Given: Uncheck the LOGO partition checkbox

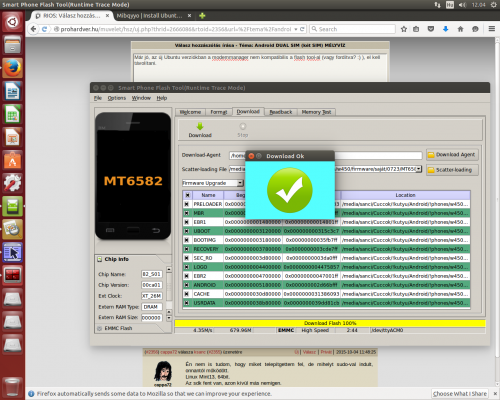Looking at the screenshot, I should coord(187,267).
